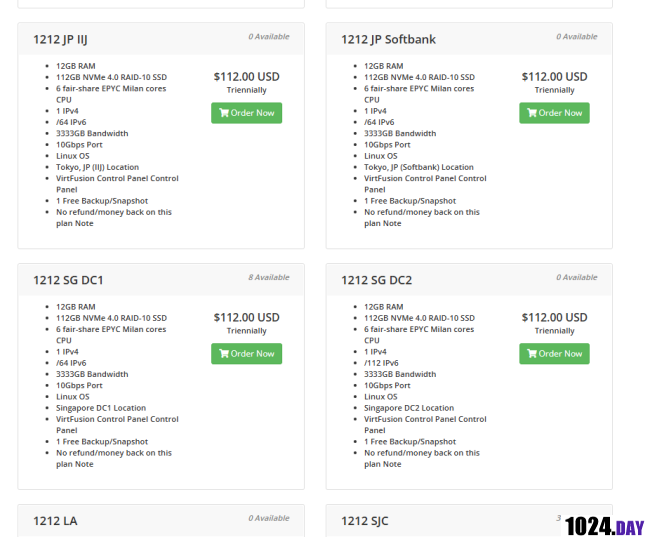Image resolution: width=650 pixels, height=537 pixels.
Task: Click the 1212 SG DC1 heading
Action: point(68,280)
